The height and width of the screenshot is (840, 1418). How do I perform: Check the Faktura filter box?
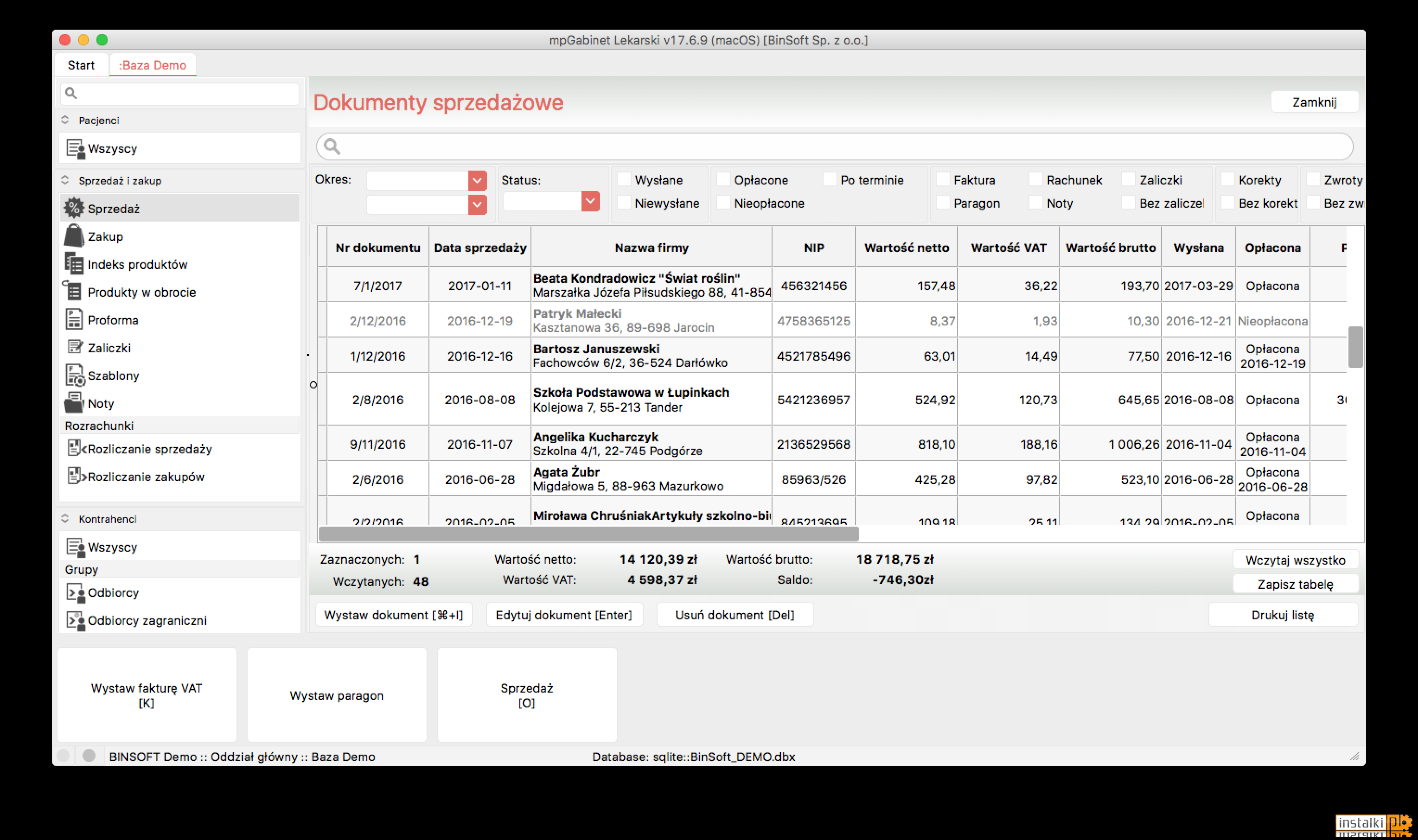(x=943, y=179)
